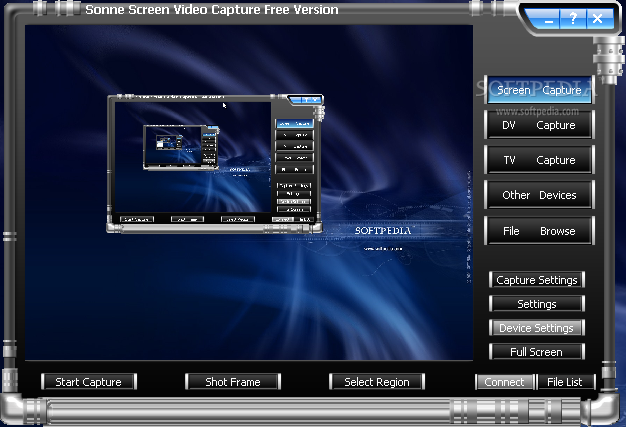Connect to the capture device

point(505,382)
